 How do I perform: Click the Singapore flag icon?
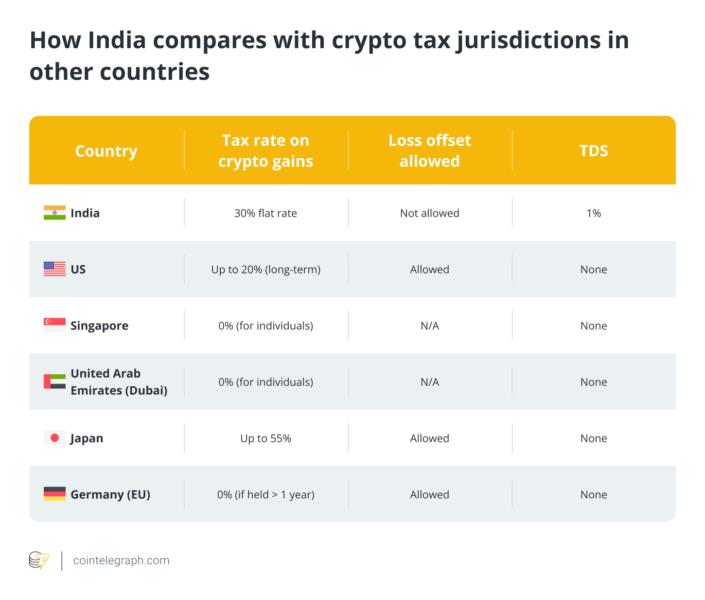point(54,325)
